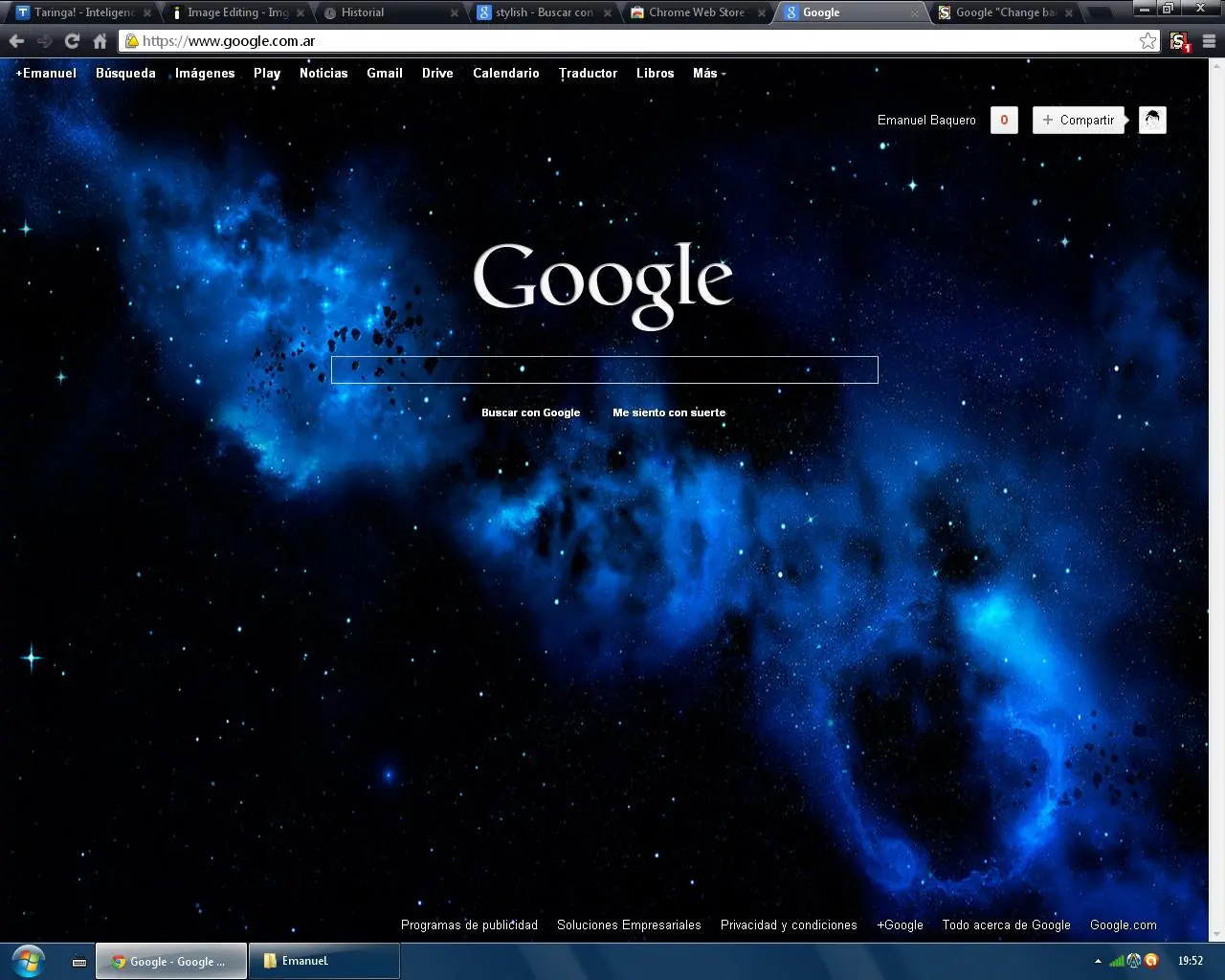Open Traductor in the Google bar

(588, 73)
